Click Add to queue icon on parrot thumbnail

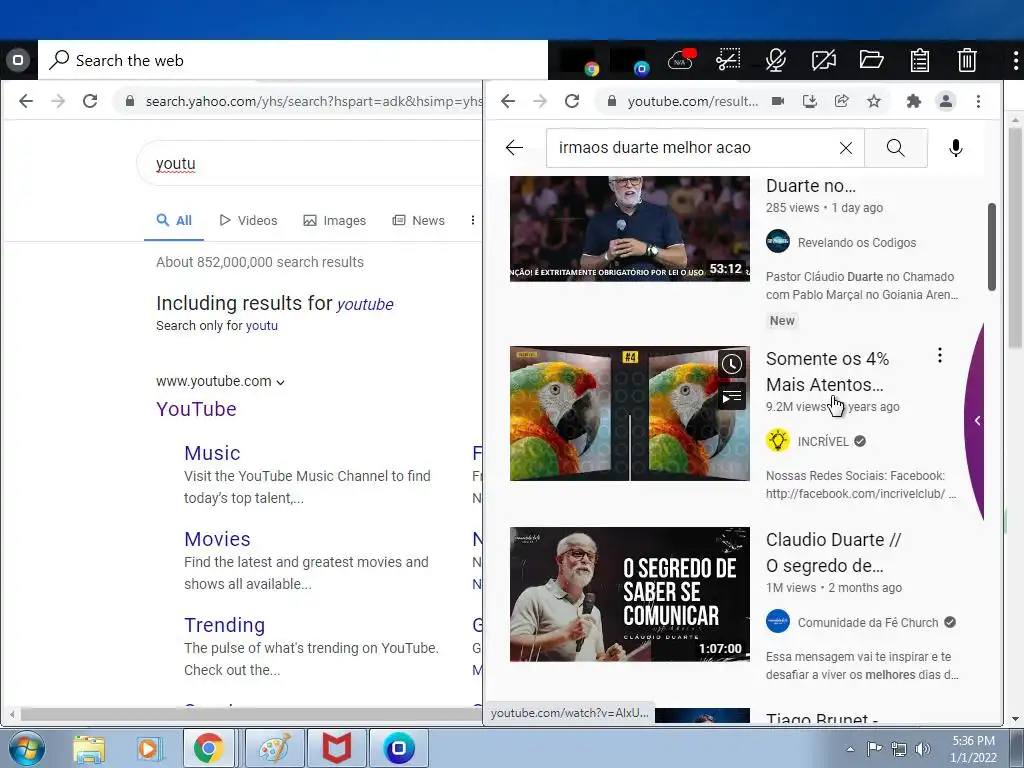tap(731, 396)
